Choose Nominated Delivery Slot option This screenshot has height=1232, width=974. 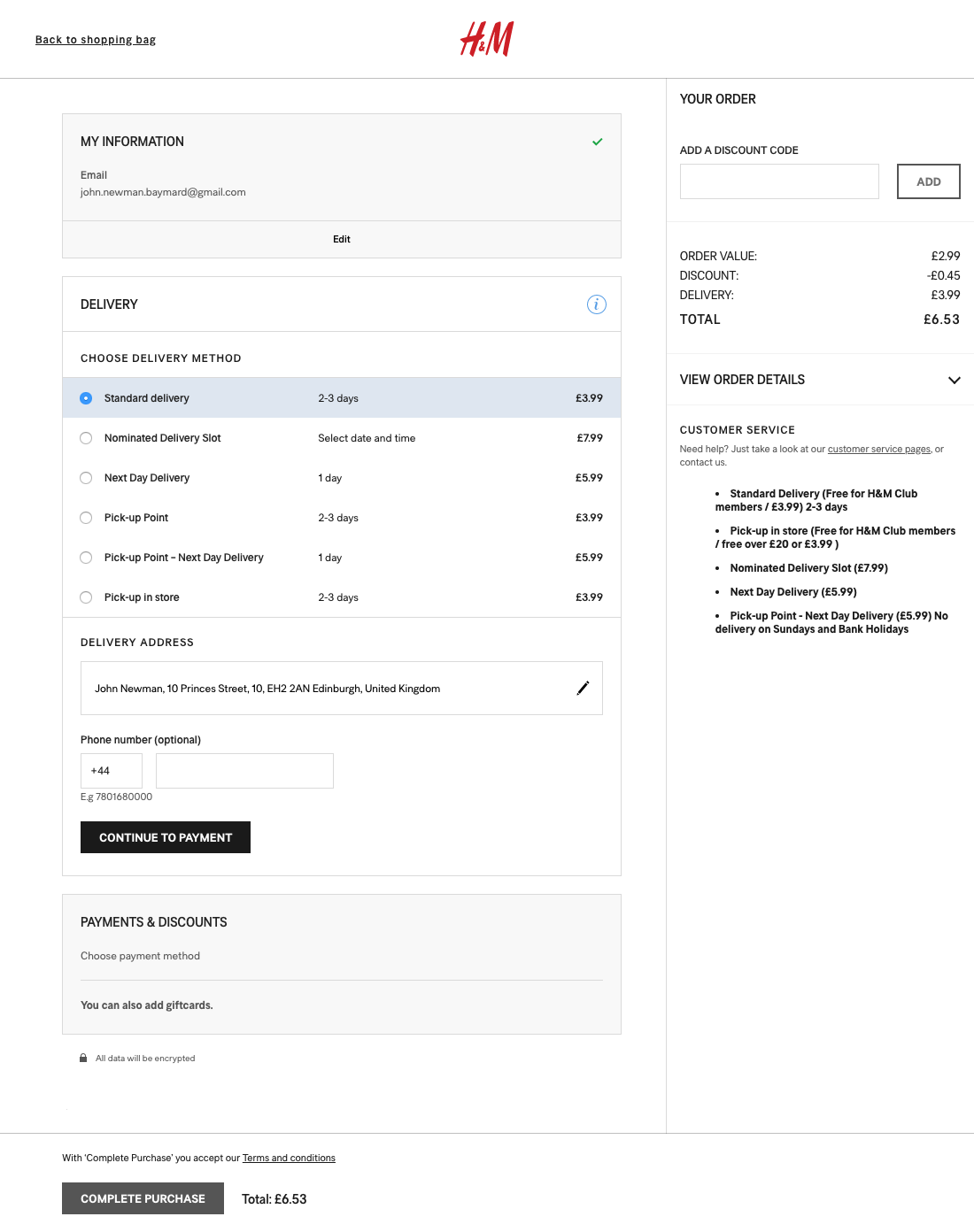86,438
